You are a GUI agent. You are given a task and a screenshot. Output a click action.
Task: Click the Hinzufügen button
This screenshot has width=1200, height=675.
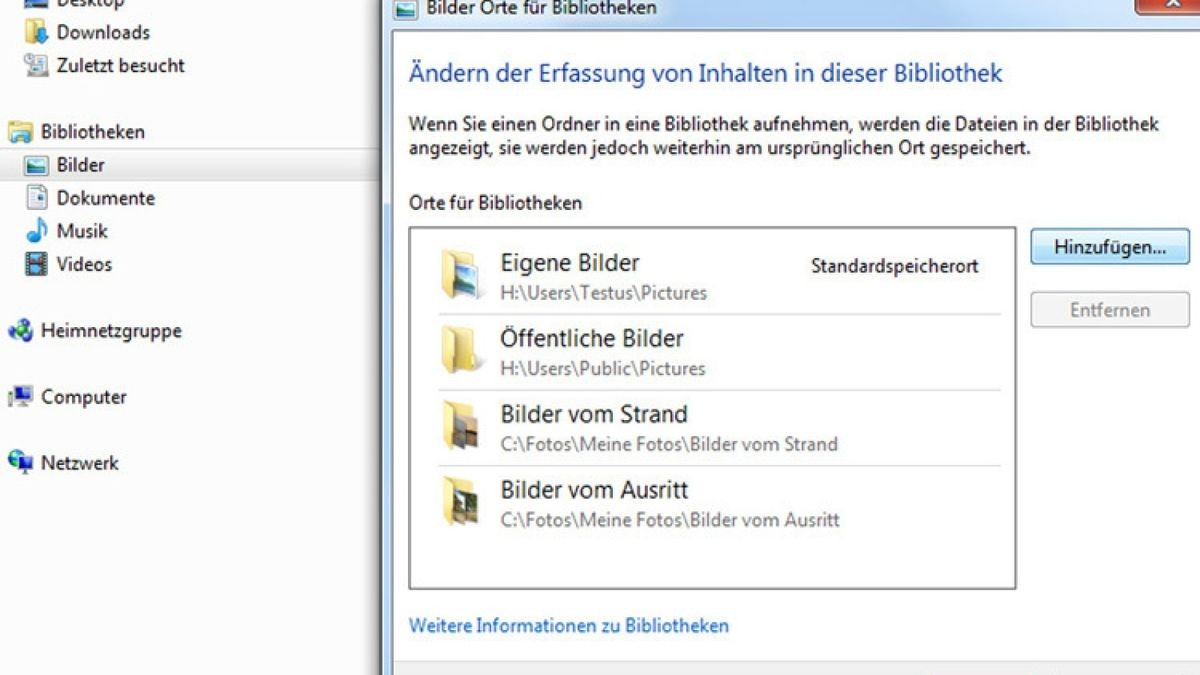[x=1109, y=246]
